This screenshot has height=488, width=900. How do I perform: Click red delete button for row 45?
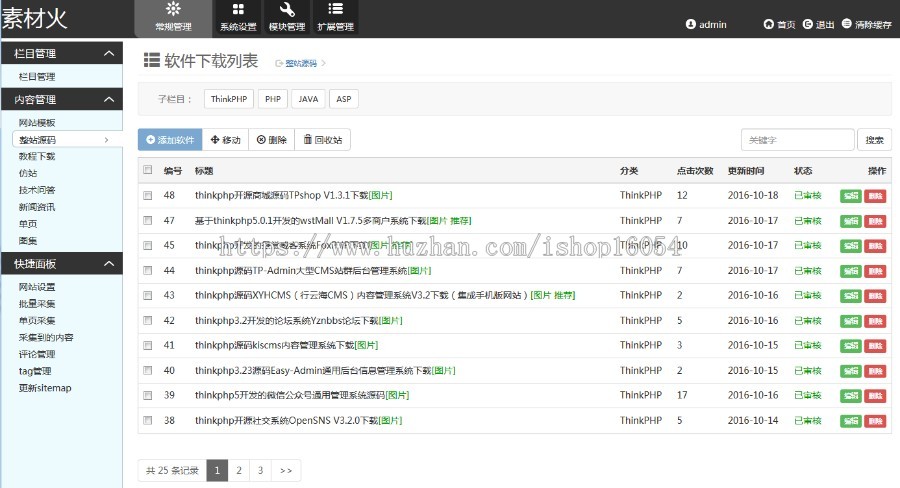(x=875, y=246)
